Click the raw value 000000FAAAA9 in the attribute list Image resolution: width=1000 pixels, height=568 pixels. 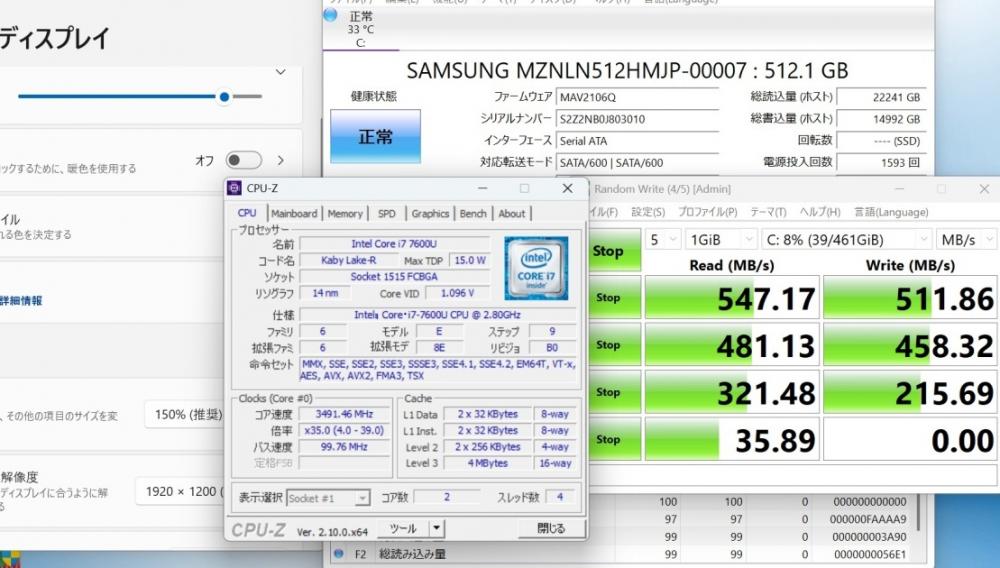(868, 519)
